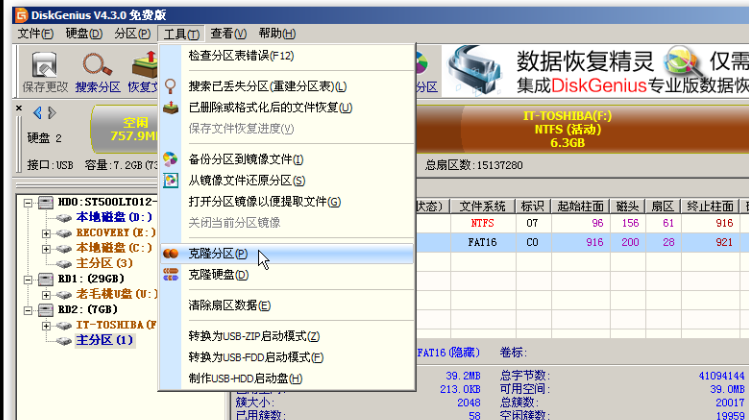This screenshot has height=420, width=749.
Task: Choose 克隆硬盘(D) menu entry
Action: (287, 275)
